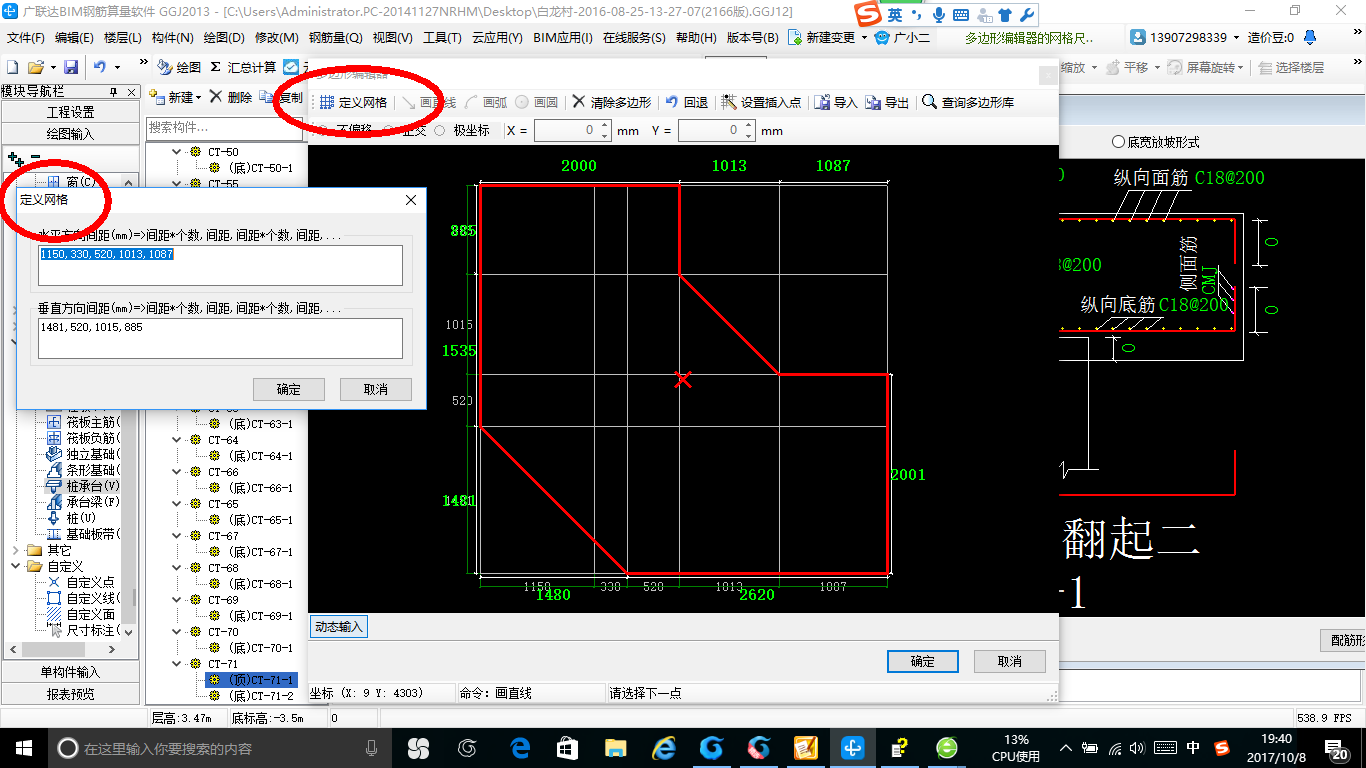Image resolution: width=1366 pixels, height=768 pixels.
Task: Select the 画弧 arc drawing tool
Action: 486,102
